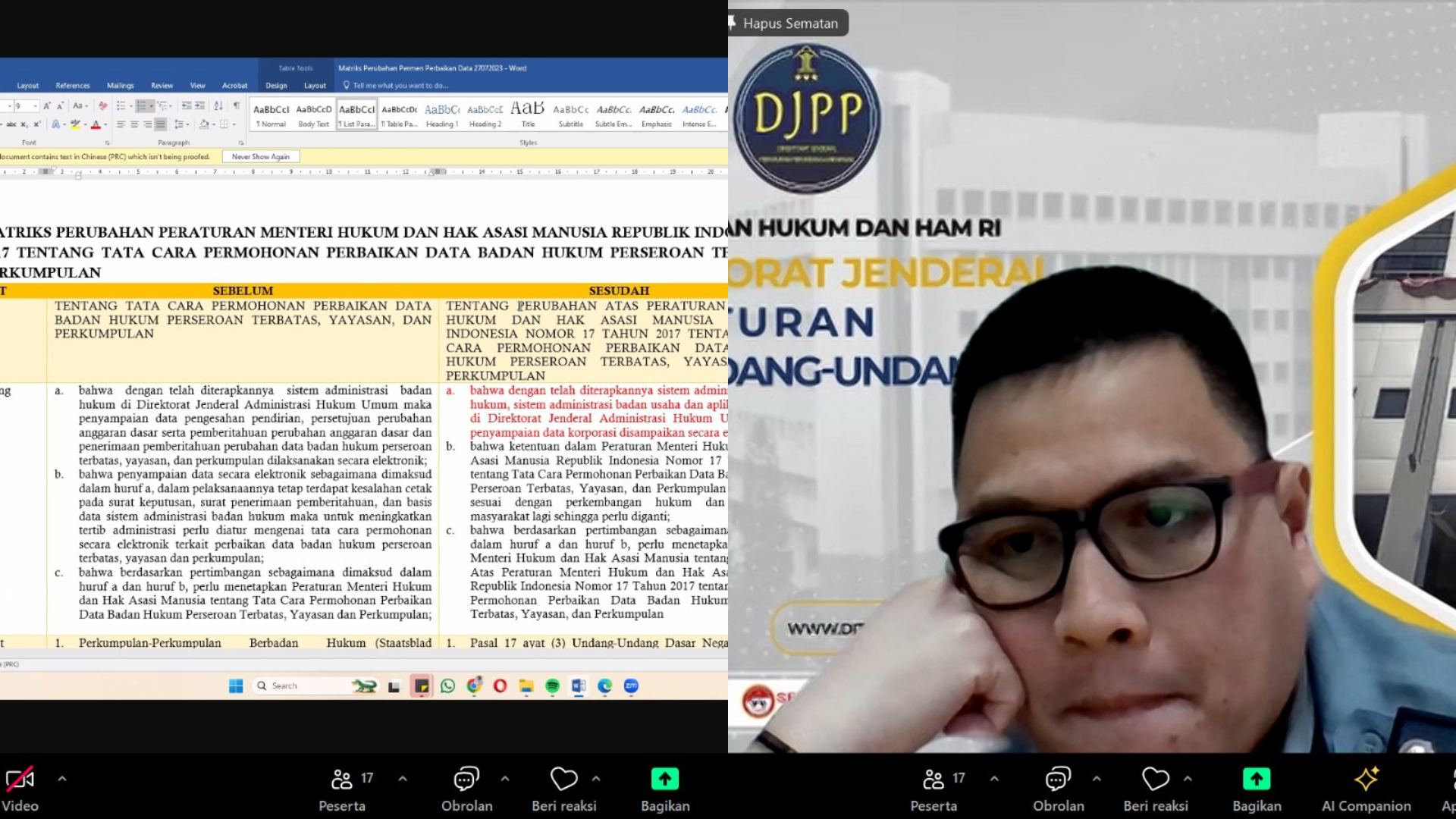Screen dimensions: 1456x819
Task: Open the Table Tools Design tab
Action: 276,86
